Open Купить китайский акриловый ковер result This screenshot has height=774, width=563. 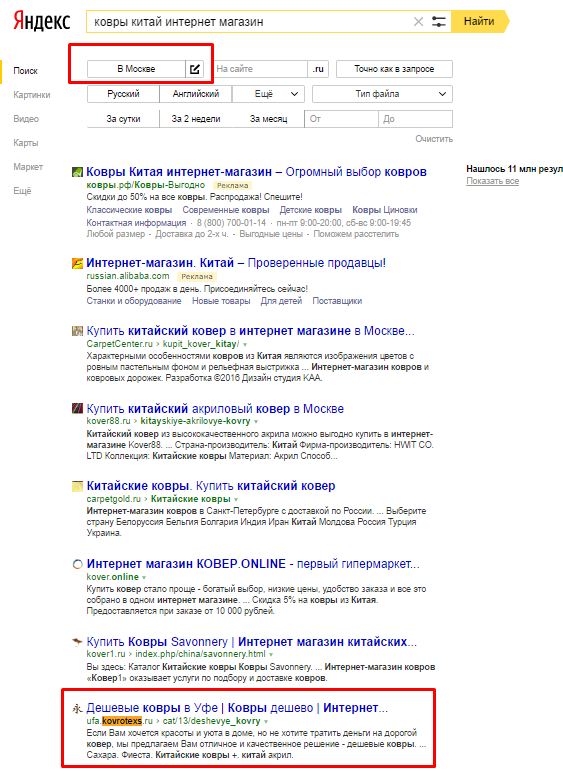pos(215,409)
